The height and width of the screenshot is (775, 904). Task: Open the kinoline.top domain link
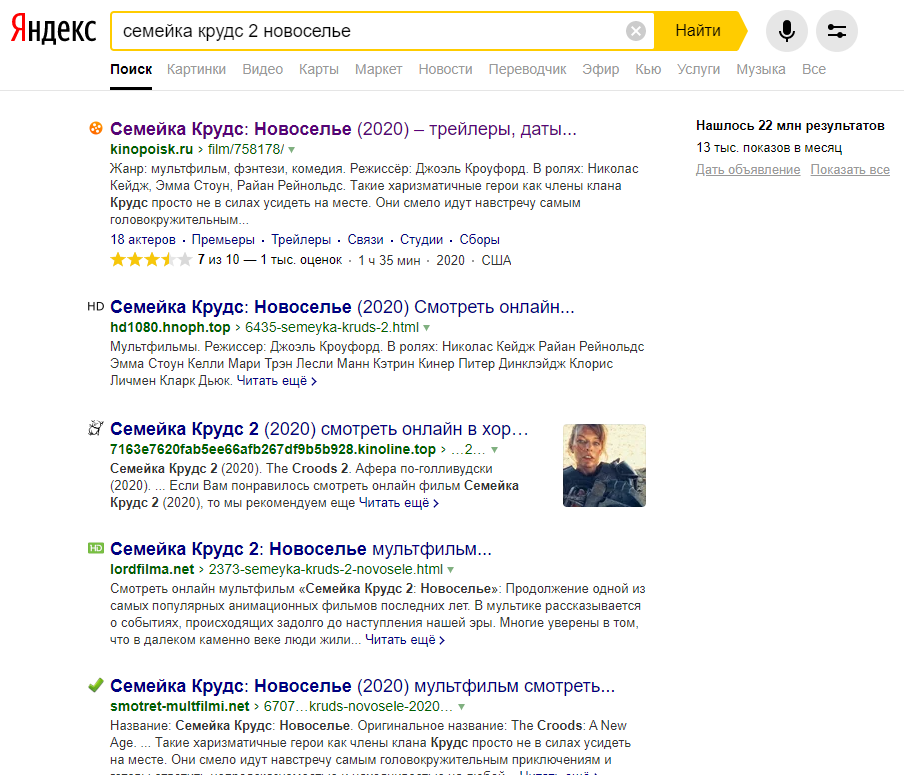pos(273,449)
